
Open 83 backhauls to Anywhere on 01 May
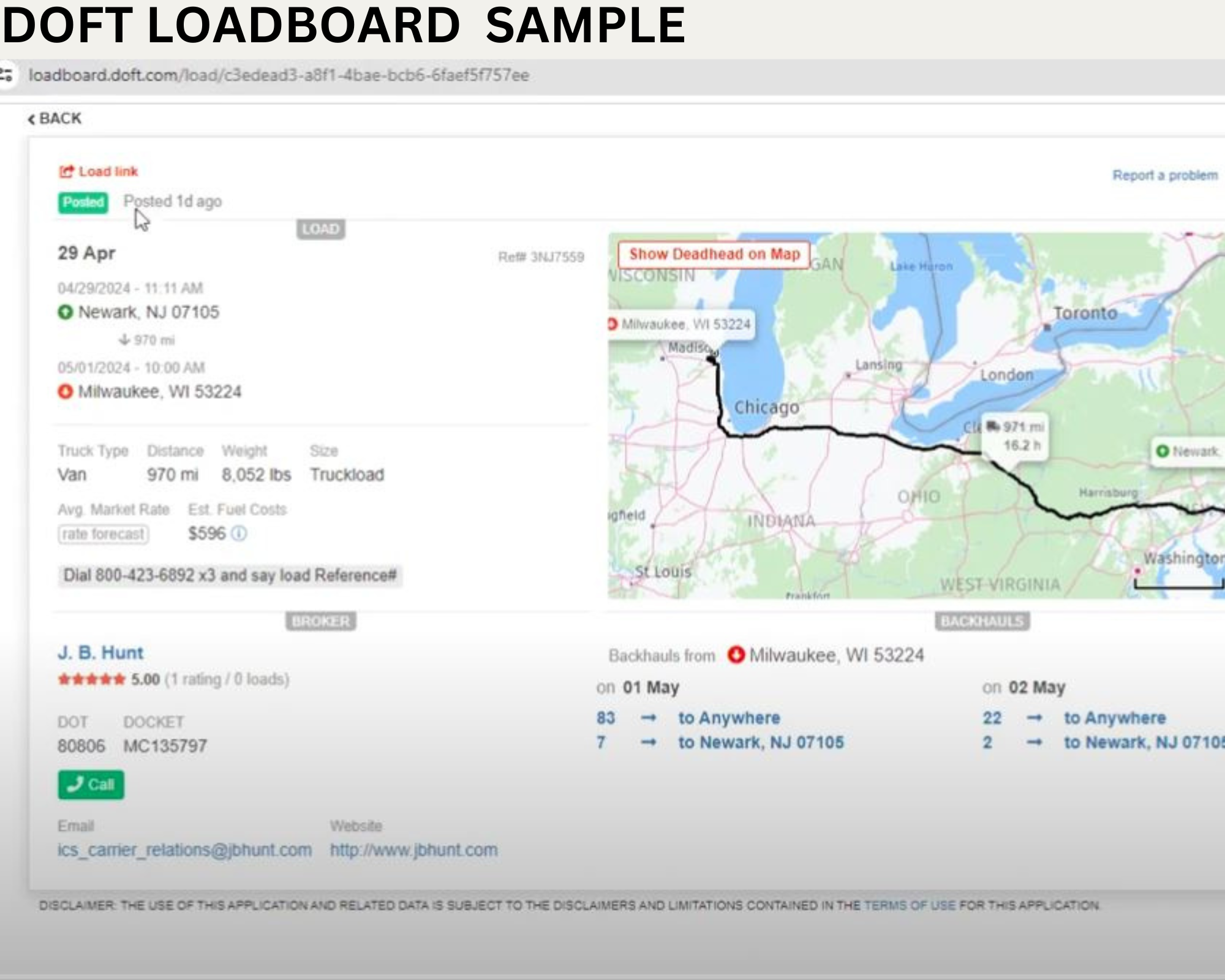click(x=728, y=718)
